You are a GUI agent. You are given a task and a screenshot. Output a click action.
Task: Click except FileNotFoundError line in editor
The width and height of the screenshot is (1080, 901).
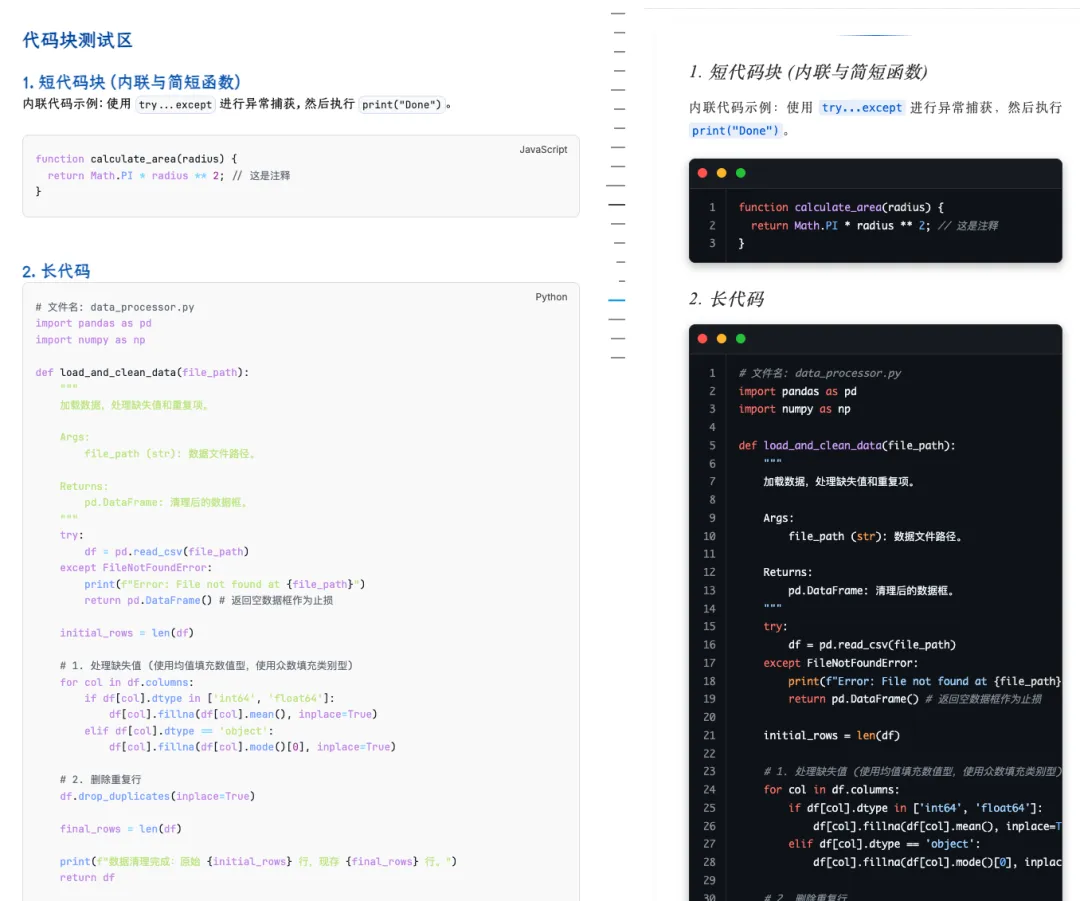click(136, 568)
